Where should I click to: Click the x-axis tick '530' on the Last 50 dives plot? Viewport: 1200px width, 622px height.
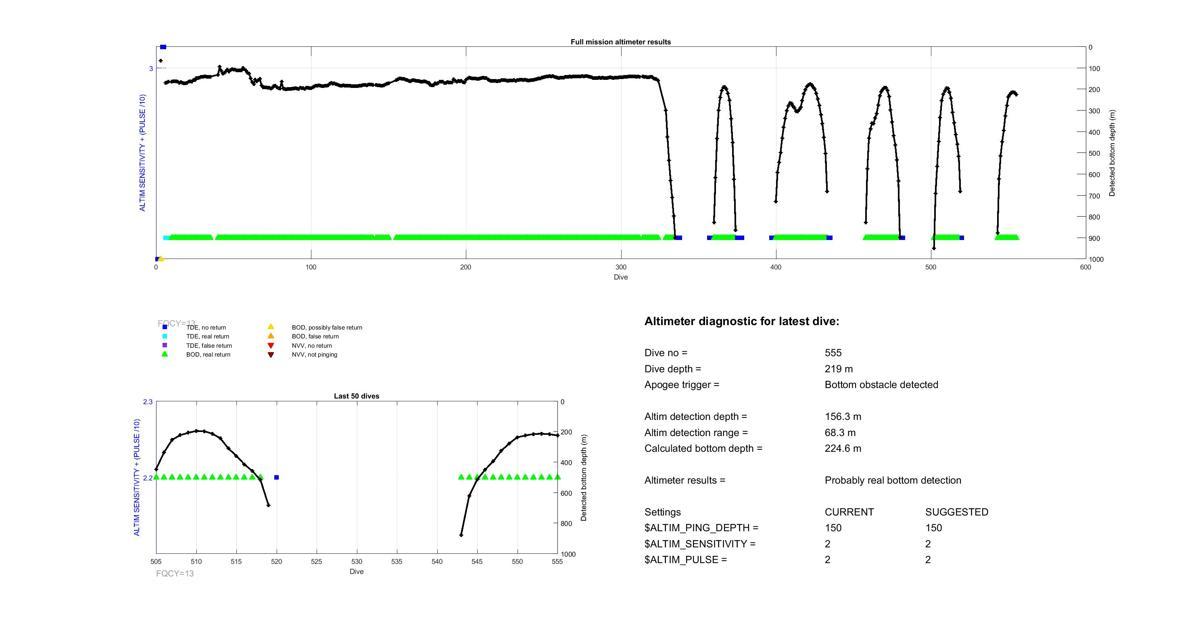coord(357,561)
